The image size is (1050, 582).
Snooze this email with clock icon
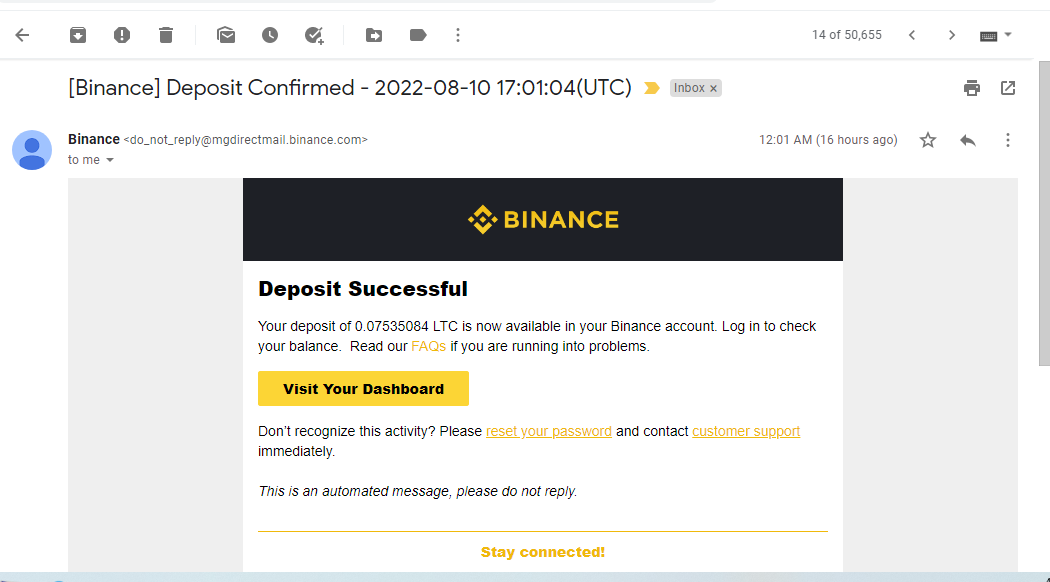(x=270, y=35)
